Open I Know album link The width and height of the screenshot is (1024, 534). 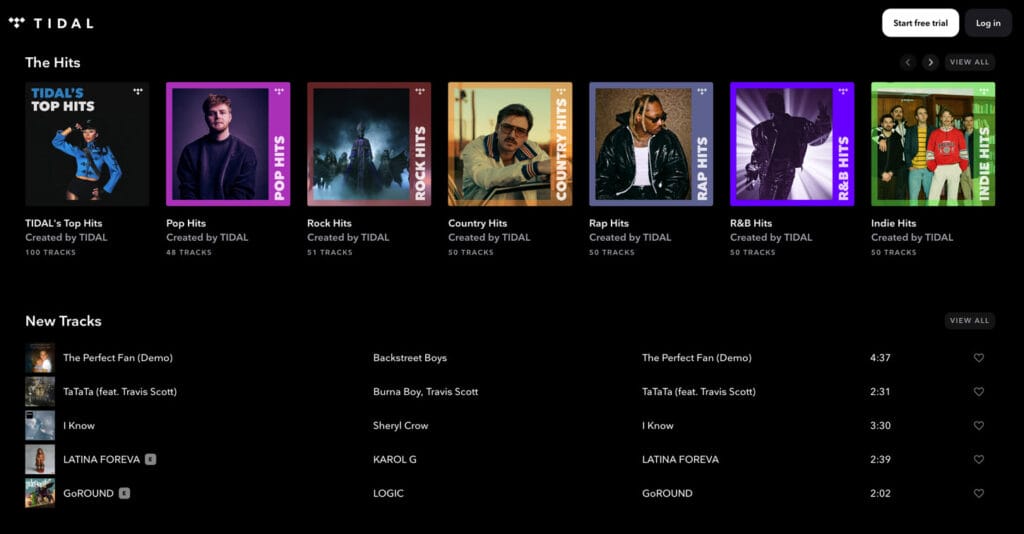coord(658,426)
